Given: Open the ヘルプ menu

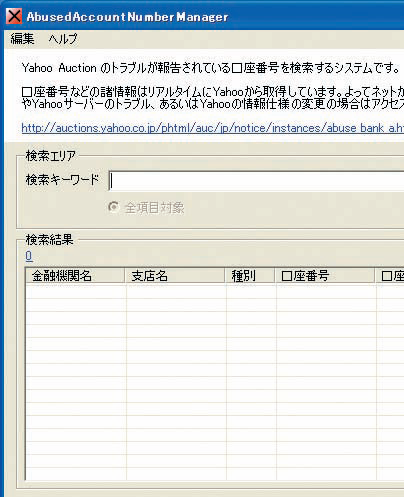Looking at the screenshot, I should [x=63, y=39].
